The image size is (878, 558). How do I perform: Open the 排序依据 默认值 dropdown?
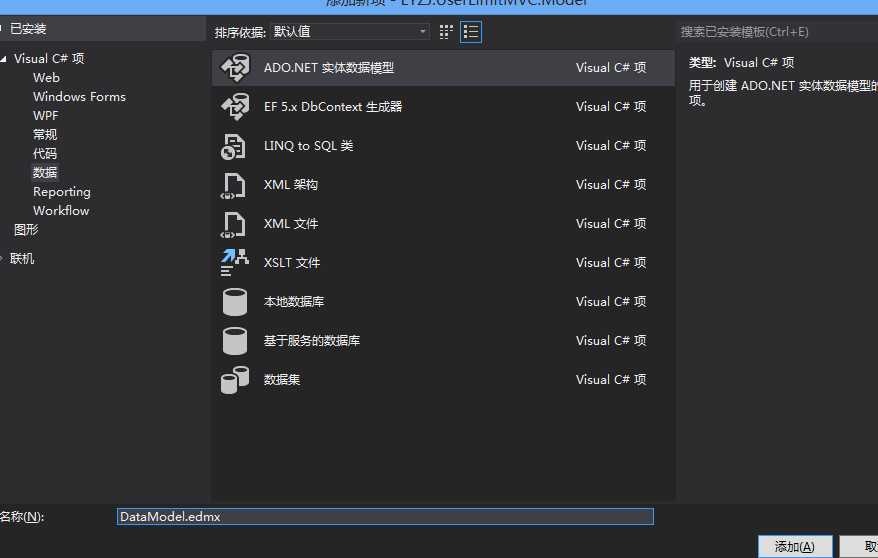(x=350, y=32)
